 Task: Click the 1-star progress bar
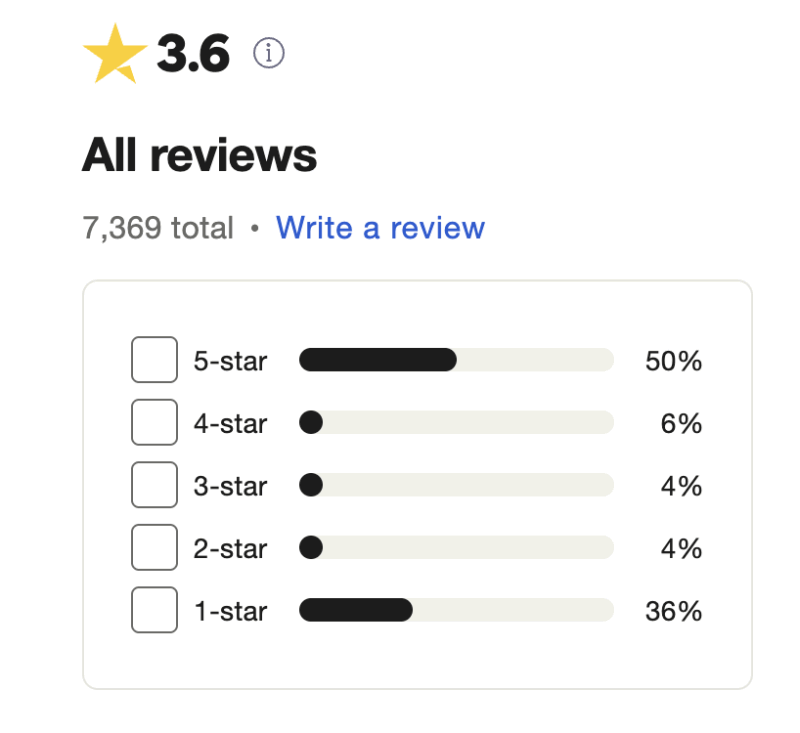point(456,610)
